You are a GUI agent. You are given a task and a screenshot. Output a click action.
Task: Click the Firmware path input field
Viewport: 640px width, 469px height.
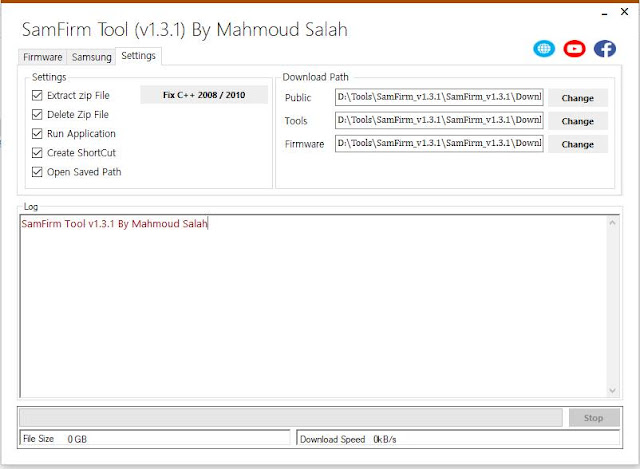pos(439,144)
